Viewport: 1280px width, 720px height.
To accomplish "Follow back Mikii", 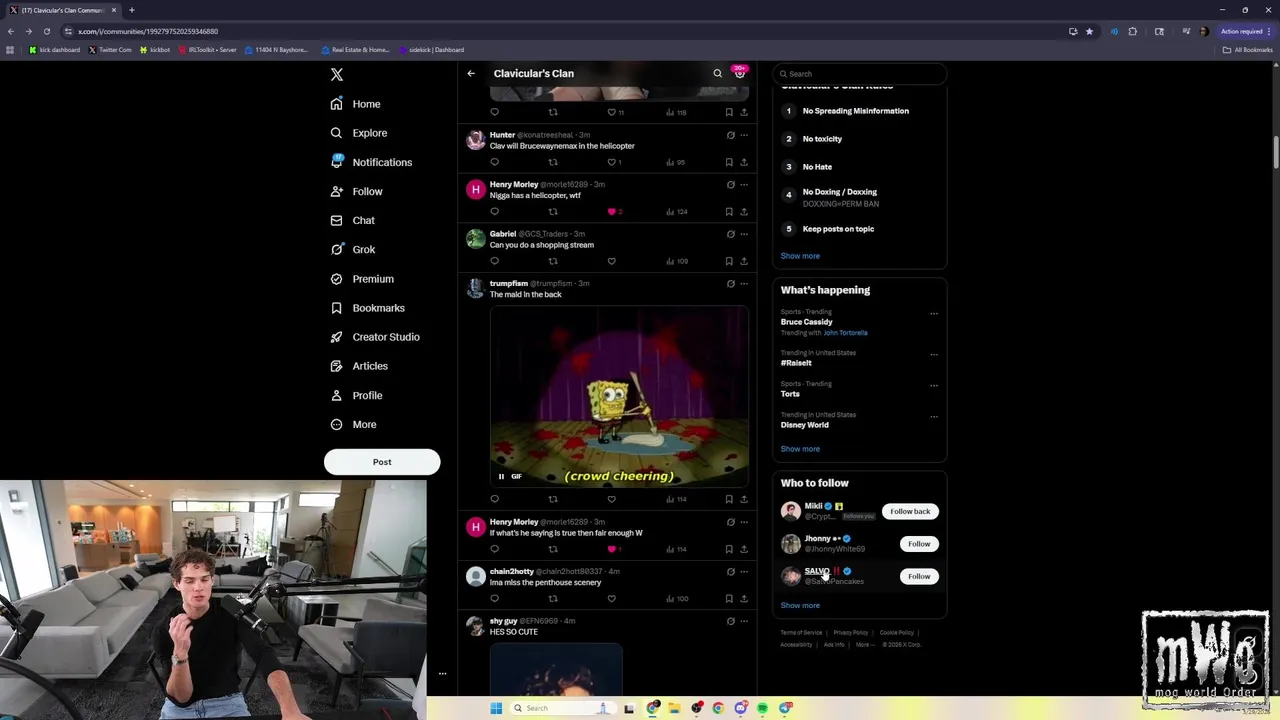I will [910, 511].
